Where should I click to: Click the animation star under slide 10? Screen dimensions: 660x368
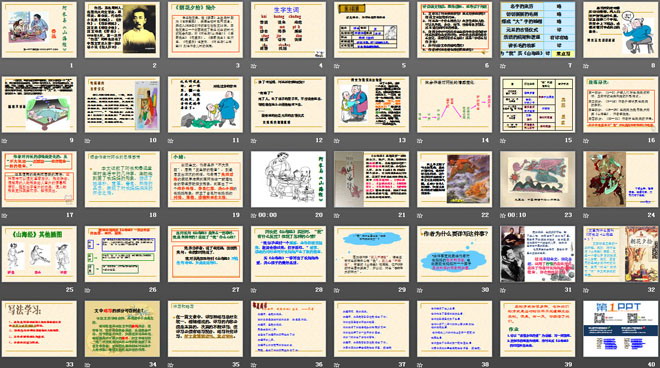pyautogui.click(x=87, y=141)
